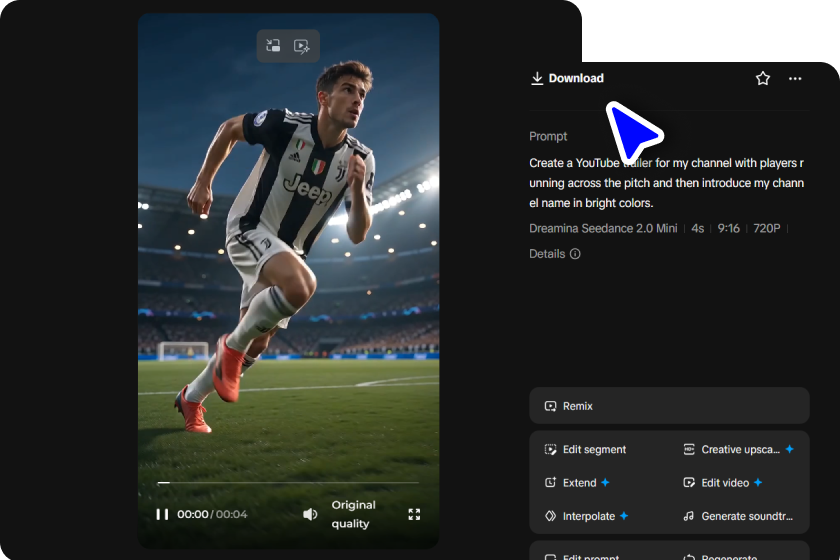Screen dimensions: 840x560
Task: Click the 00:00 / 00:04 time display
Action: (x=212, y=514)
